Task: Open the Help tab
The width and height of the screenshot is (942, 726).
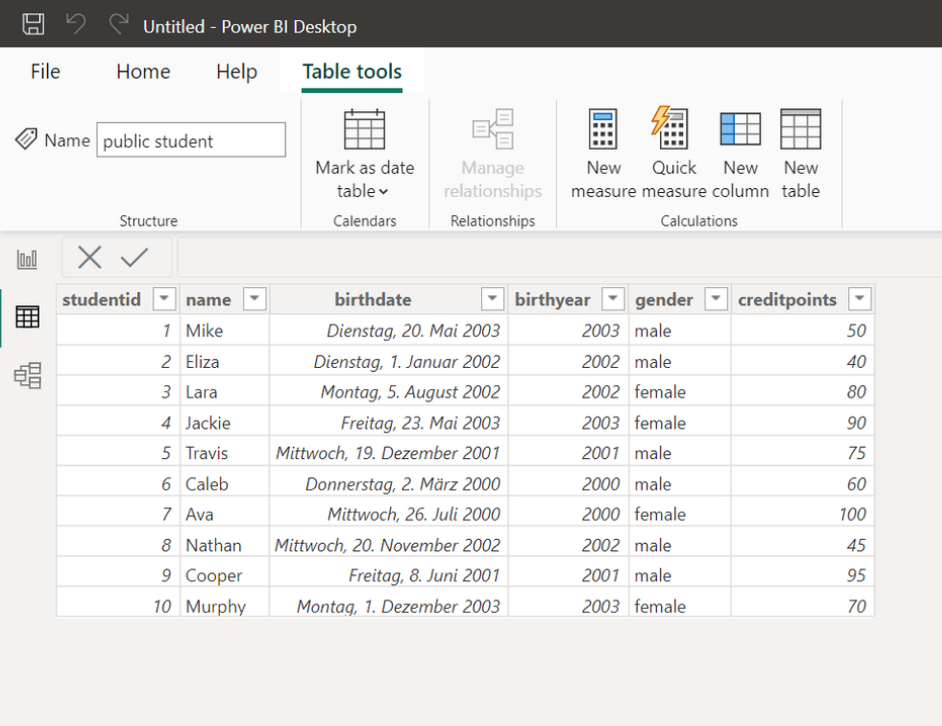Action: pyautogui.click(x=236, y=71)
